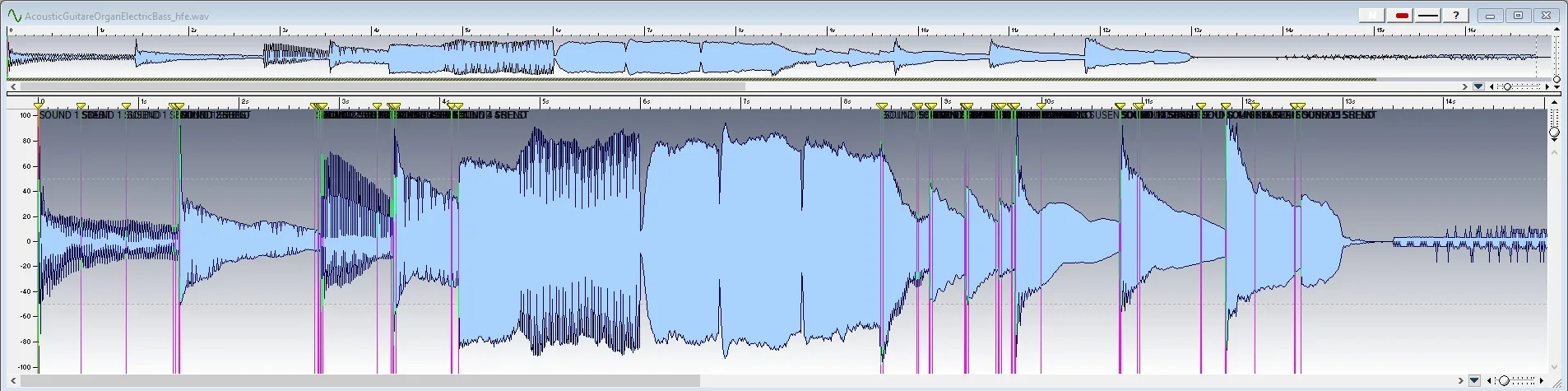This screenshot has width=1568, height=391.
Task: Click the main pane vertical zoom up arrow
Action: click(1554, 102)
